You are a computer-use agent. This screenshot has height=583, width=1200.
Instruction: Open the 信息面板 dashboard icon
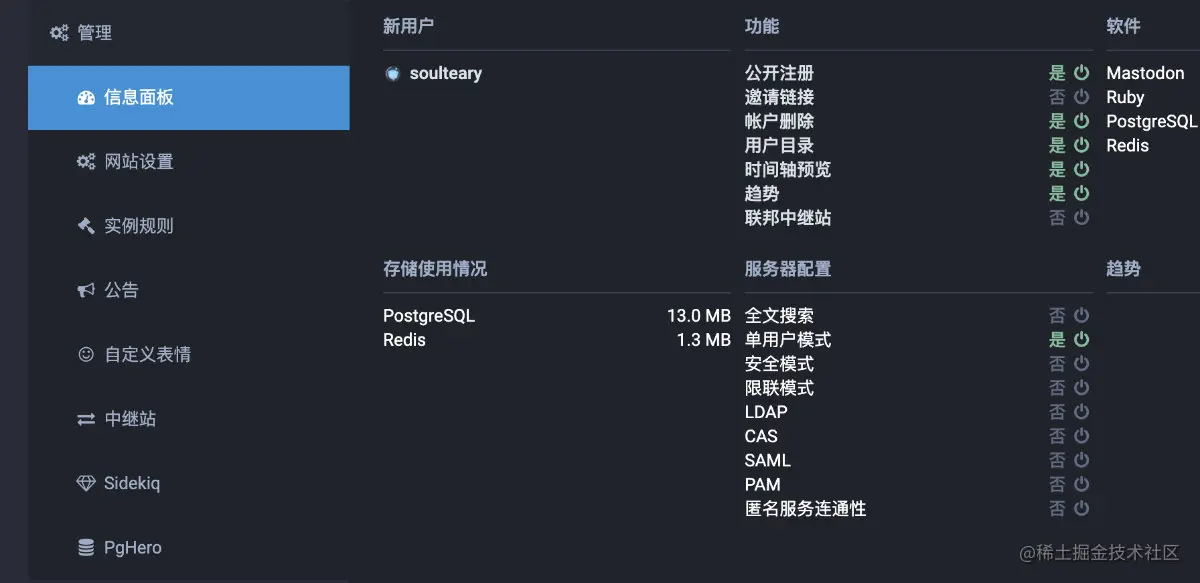(x=86, y=97)
